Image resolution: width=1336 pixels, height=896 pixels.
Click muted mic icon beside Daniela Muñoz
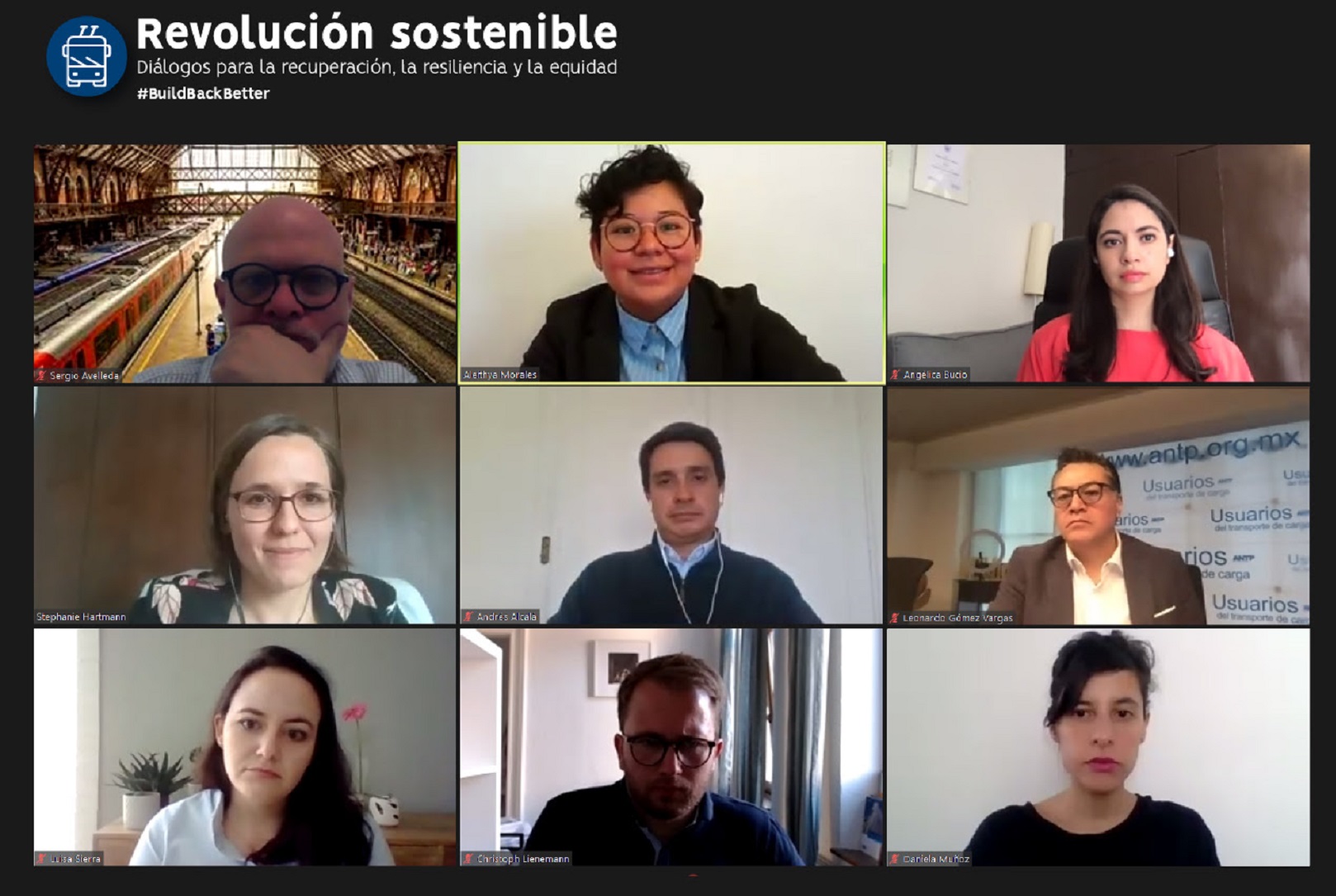click(895, 859)
